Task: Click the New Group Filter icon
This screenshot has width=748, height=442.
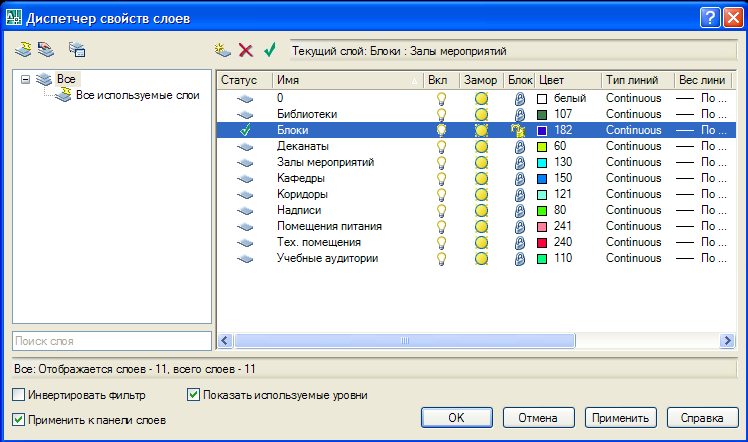Action: click(x=46, y=49)
